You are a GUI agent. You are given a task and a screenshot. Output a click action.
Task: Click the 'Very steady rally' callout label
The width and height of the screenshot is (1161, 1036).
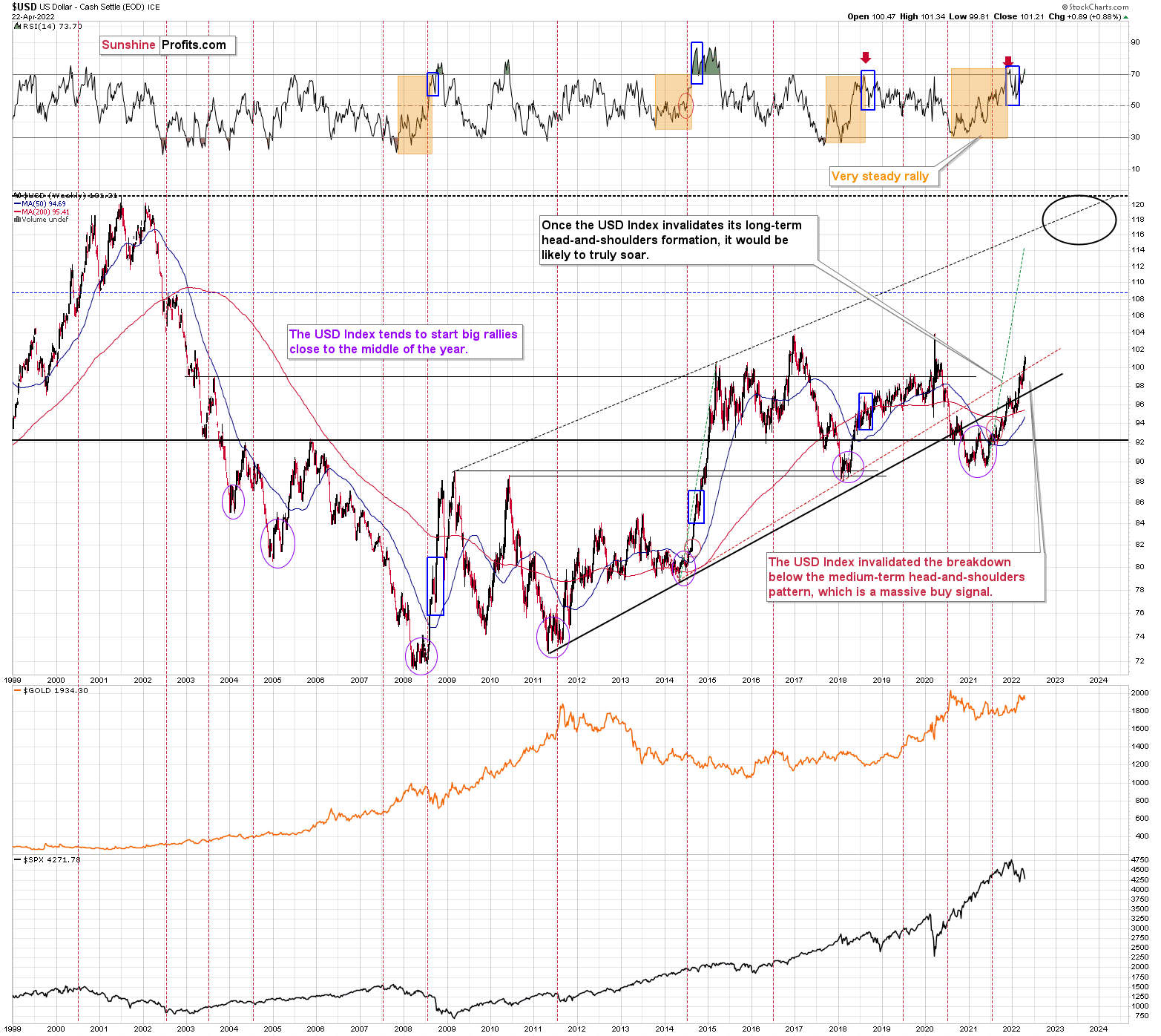tap(880, 177)
